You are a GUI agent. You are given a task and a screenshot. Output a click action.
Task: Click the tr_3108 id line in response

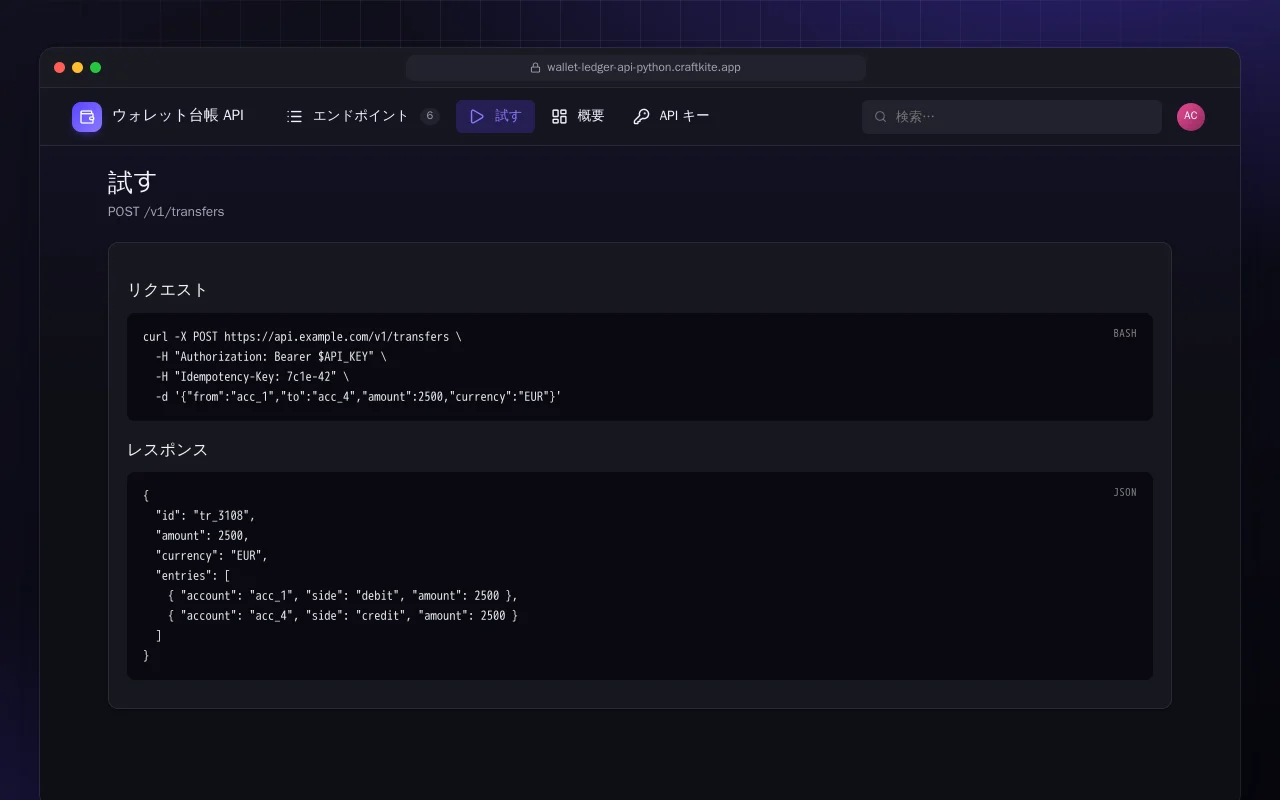tap(205, 516)
